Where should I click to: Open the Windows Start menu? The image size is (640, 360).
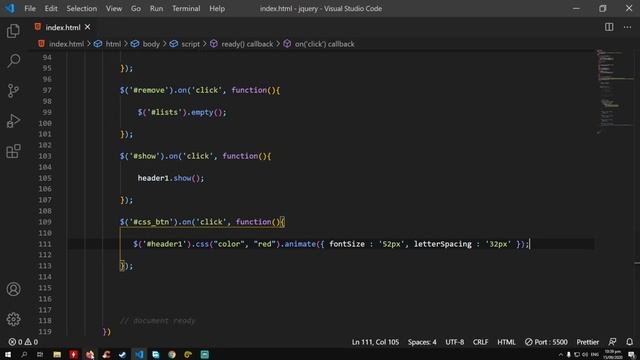[x=8, y=354]
